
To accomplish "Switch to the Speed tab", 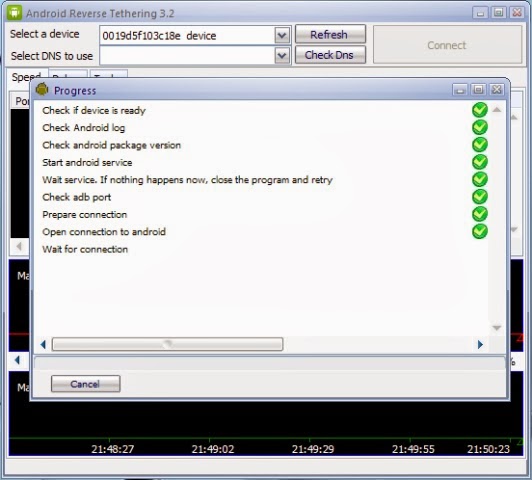I will tap(26, 77).
